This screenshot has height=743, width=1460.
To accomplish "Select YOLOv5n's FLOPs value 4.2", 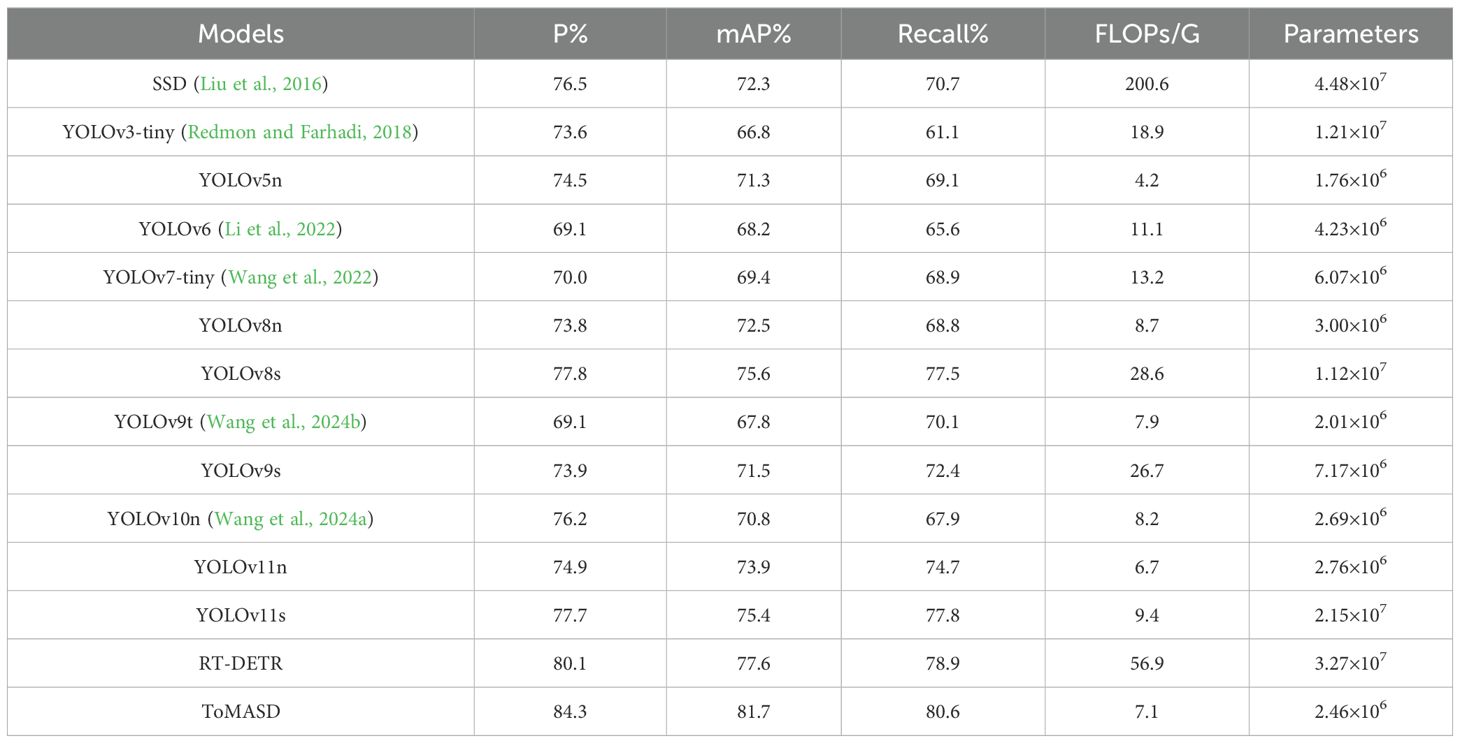I will 1147,181.
